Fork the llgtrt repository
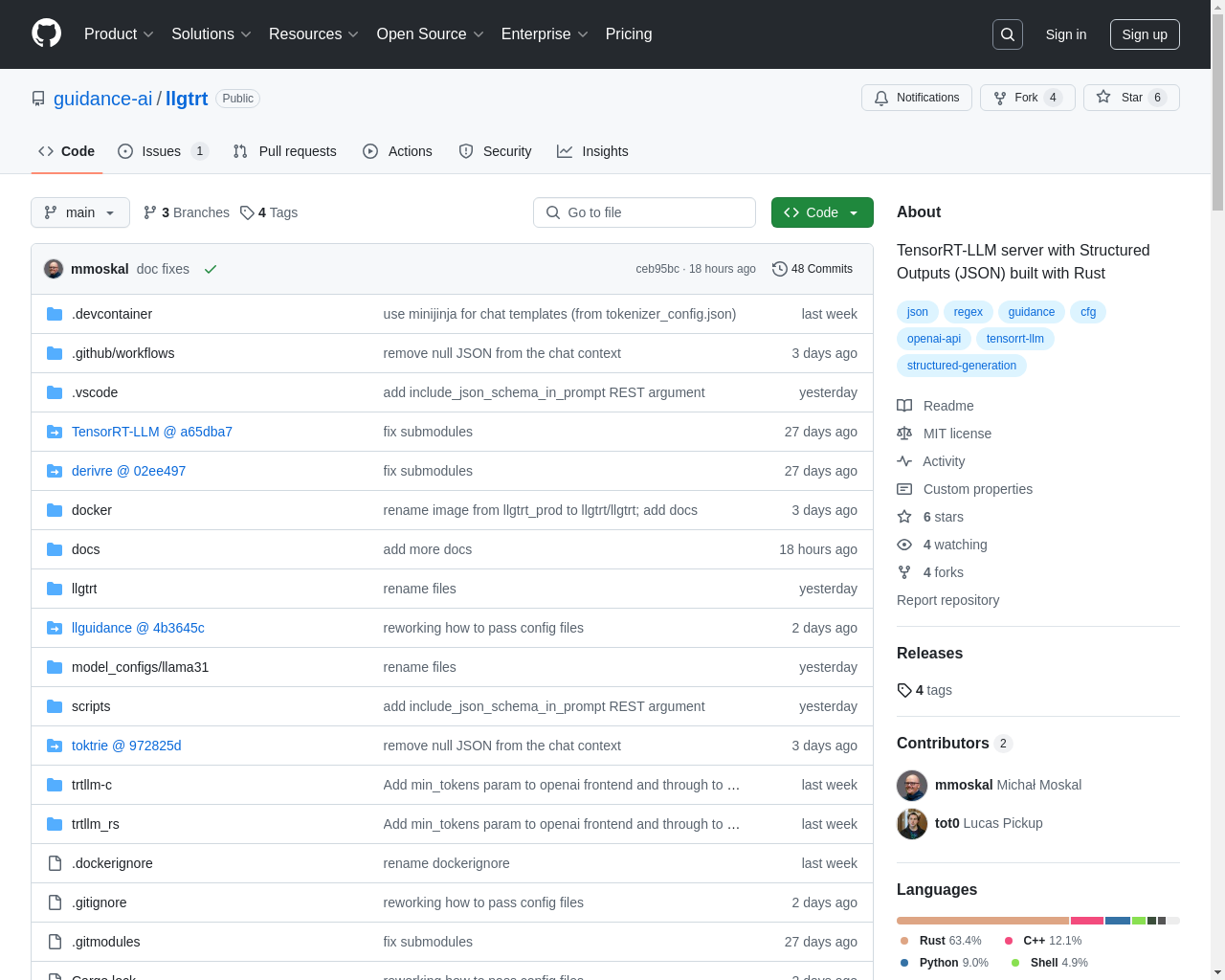Screen dimensions: 1225x980 [1027, 98]
